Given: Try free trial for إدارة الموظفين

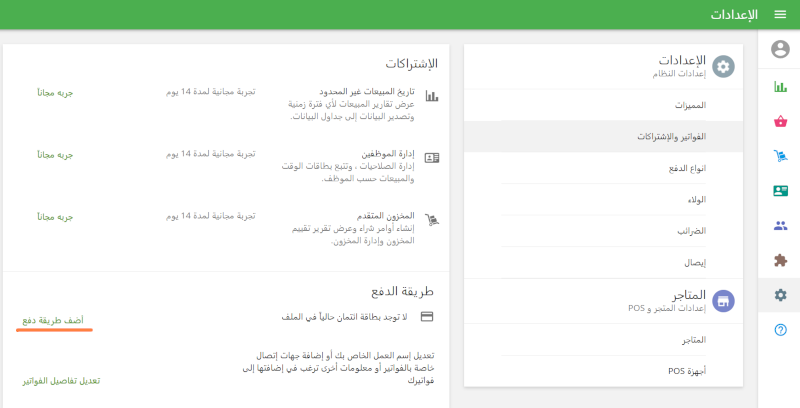Looking at the screenshot, I should click(x=55, y=155).
